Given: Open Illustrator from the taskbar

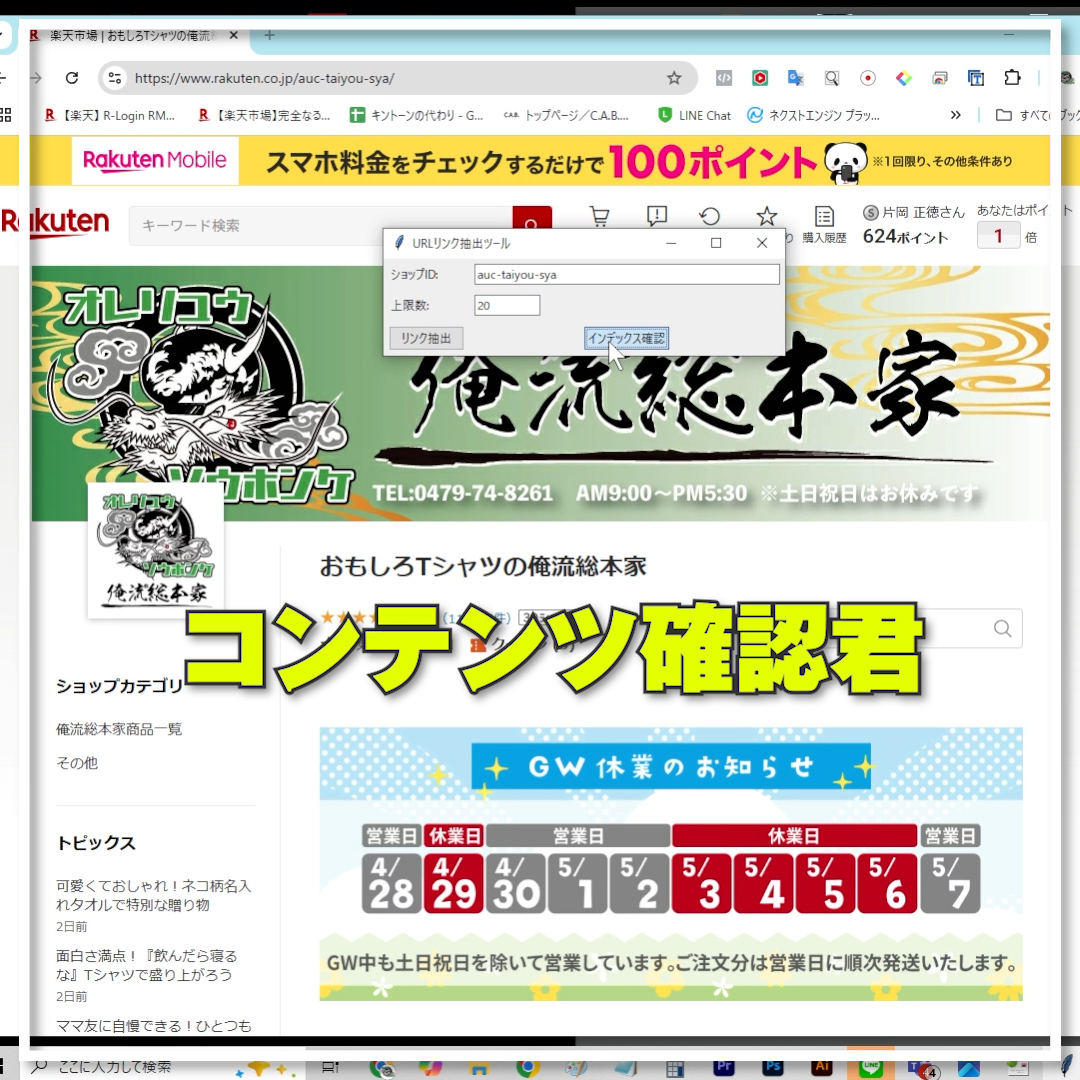Looking at the screenshot, I should pyautogui.click(x=822, y=1067).
